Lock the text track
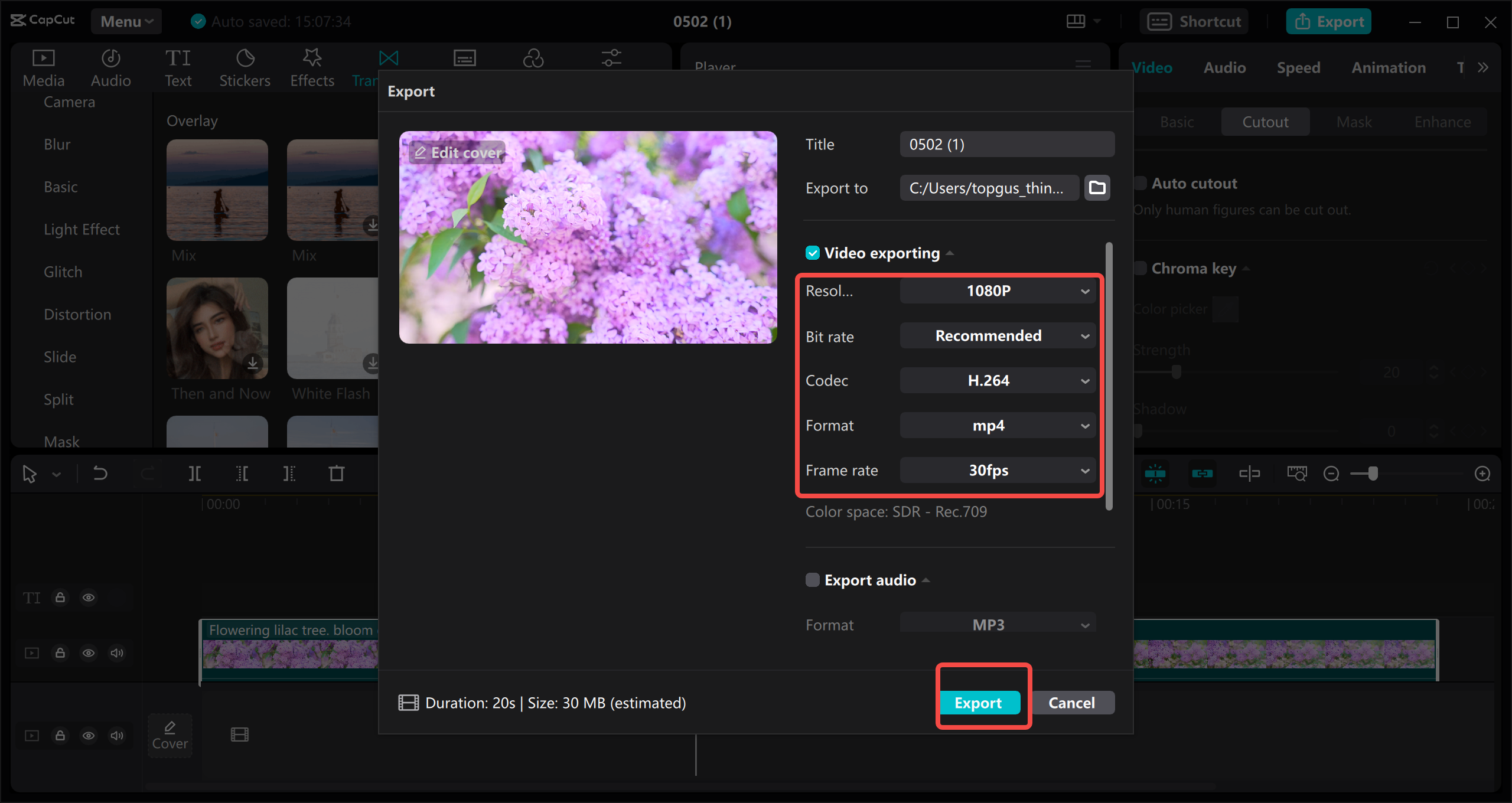This screenshot has height=803, width=1512. (x=60, y=598)
